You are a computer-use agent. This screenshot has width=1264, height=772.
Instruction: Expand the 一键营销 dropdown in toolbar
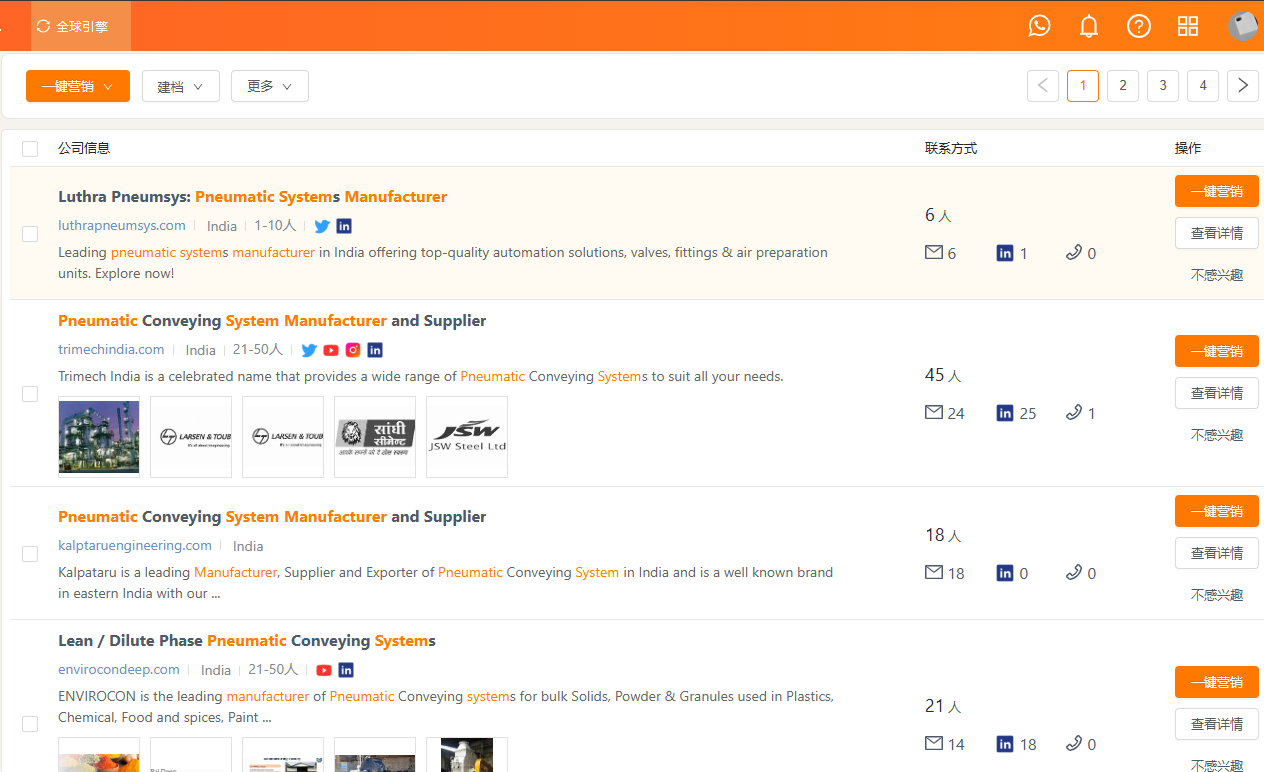pyautogui.click(x=78, y=86)
